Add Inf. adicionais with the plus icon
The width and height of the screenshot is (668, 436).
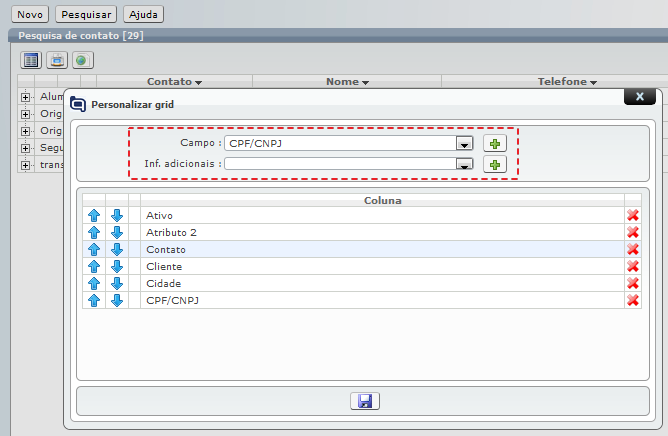tap(494, 165)
